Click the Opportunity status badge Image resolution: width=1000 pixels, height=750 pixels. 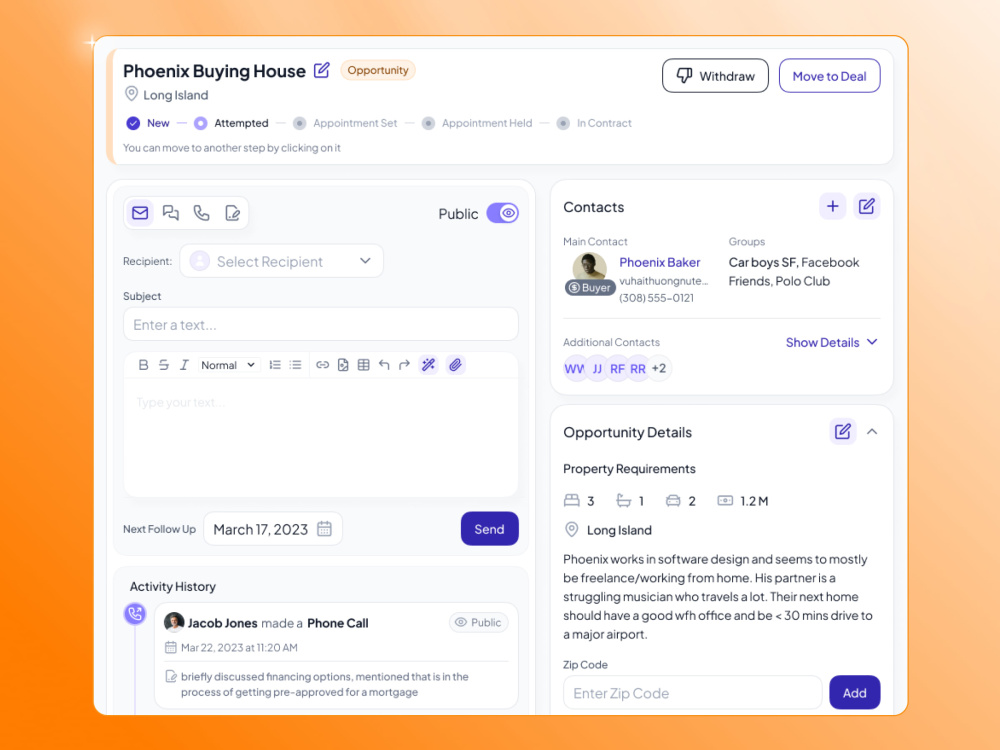point(378,70)
